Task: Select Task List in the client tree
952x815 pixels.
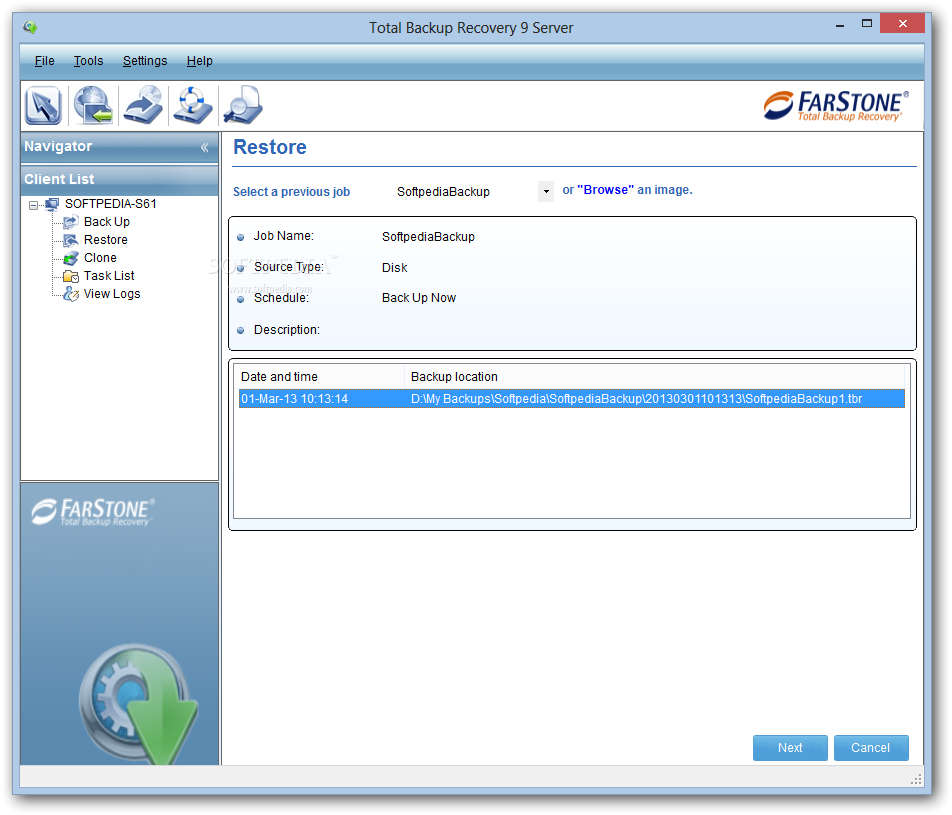Action: [x=109, y=276]
